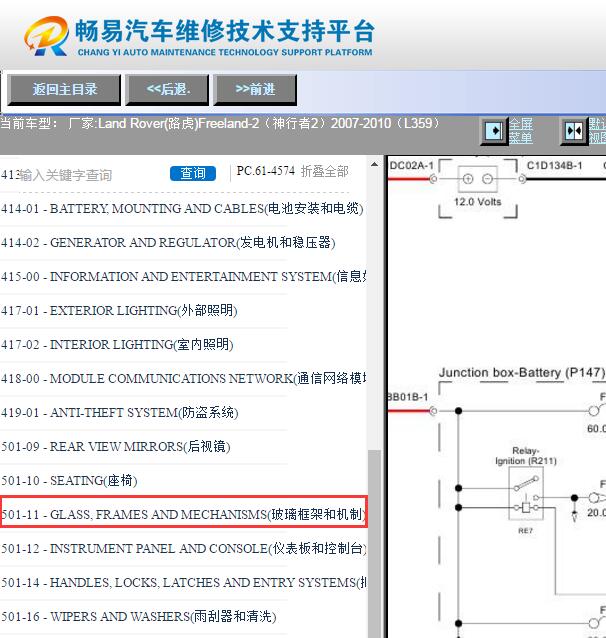Select 501-14 Handles, Locks, Latches entry
The width and height of the screenshot is (606, 638).
pyautogui.click(x=183, y=583)
